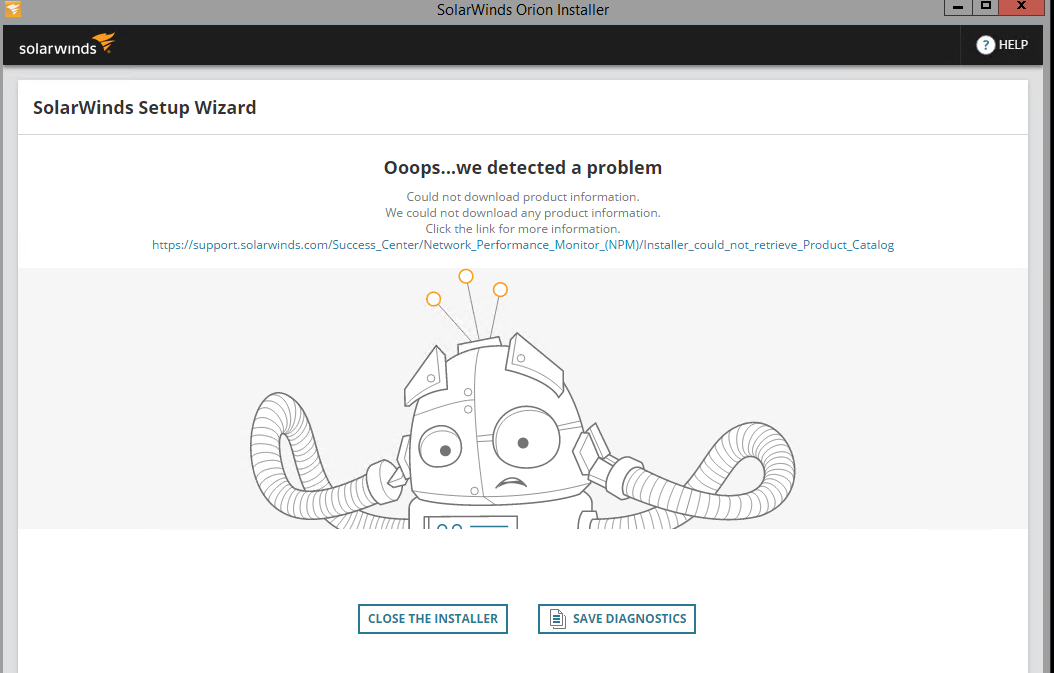Open the HELP label in header
The width and height of the screenshot is (1054, 673).
tap(1013, 45)
